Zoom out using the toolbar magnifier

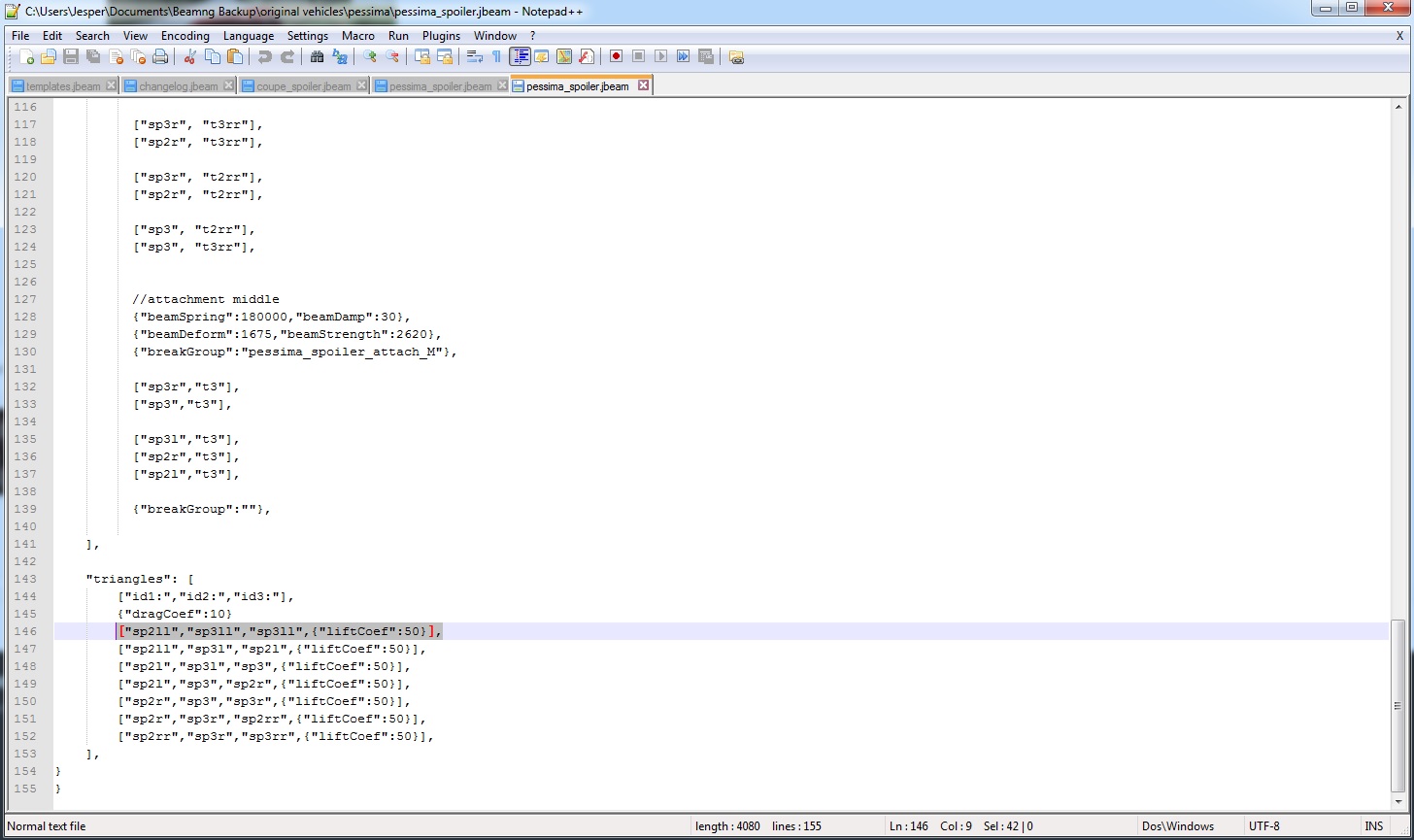click(x=391, y=56)
